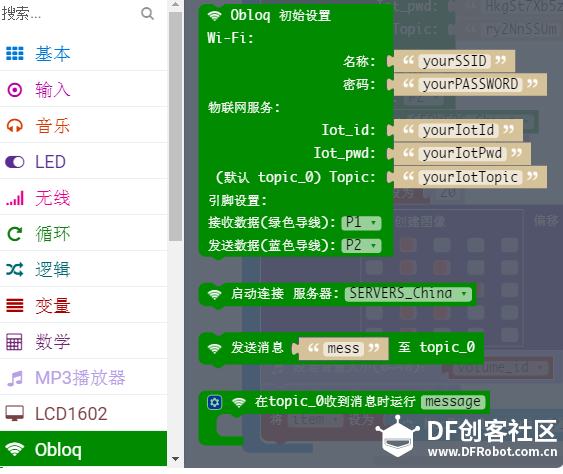Click the yourIotTopic text field
The height and width of the screenshot is (474, 563).
(x=470, y=177)
